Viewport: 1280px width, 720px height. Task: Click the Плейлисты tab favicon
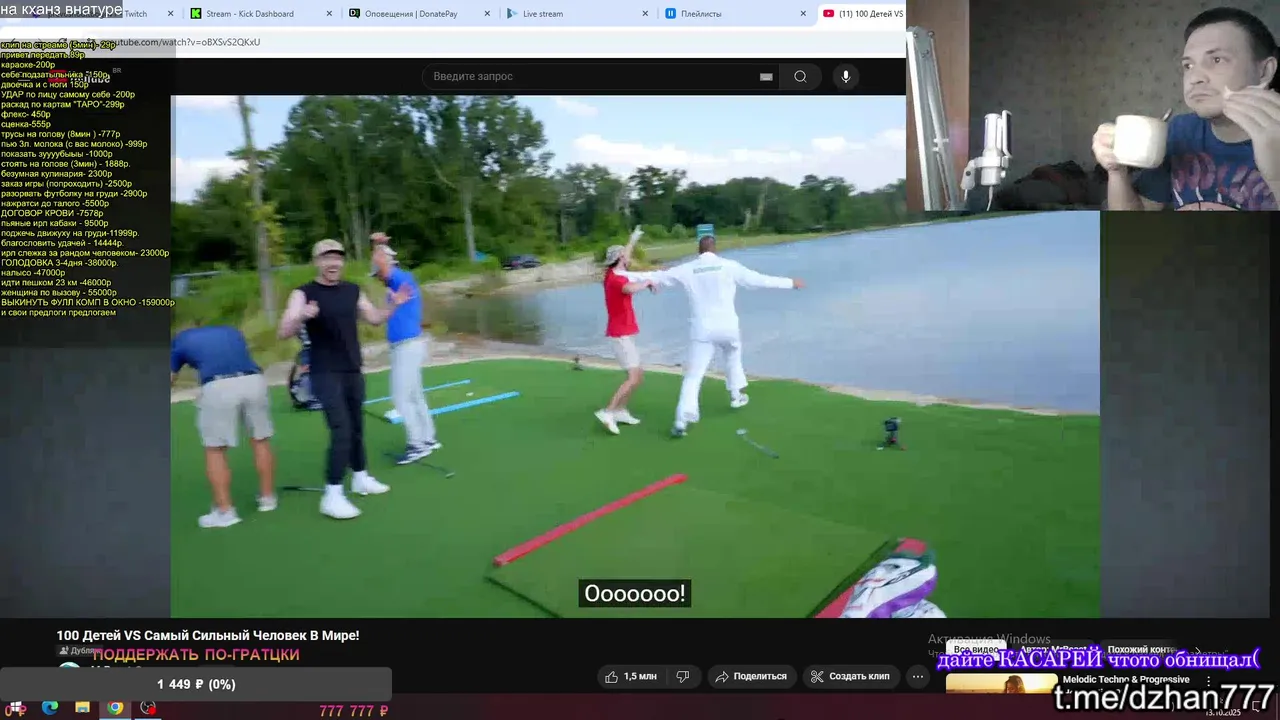[670, 14]
